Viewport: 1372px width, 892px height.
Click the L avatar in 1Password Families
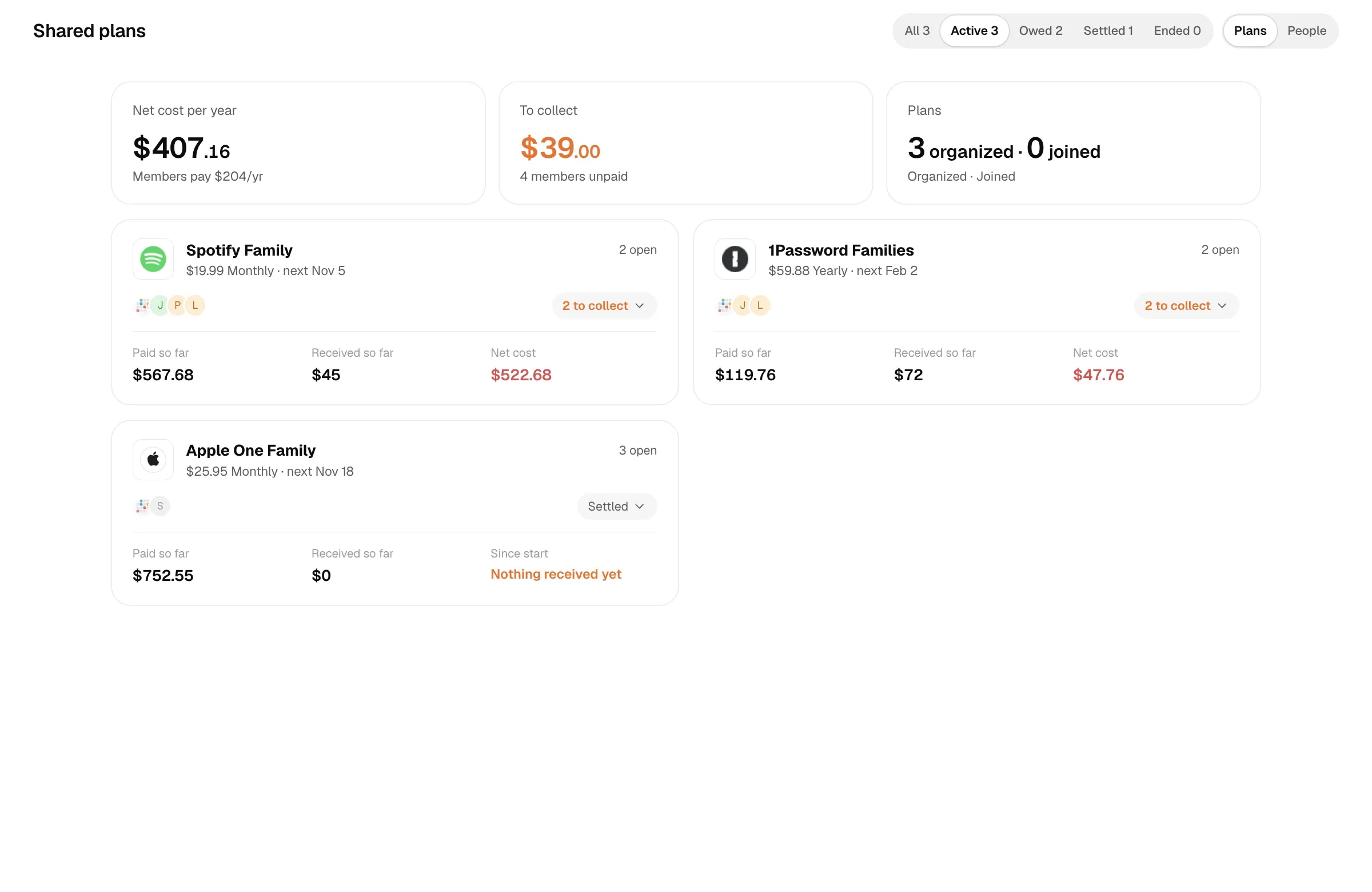coord(760,305)
